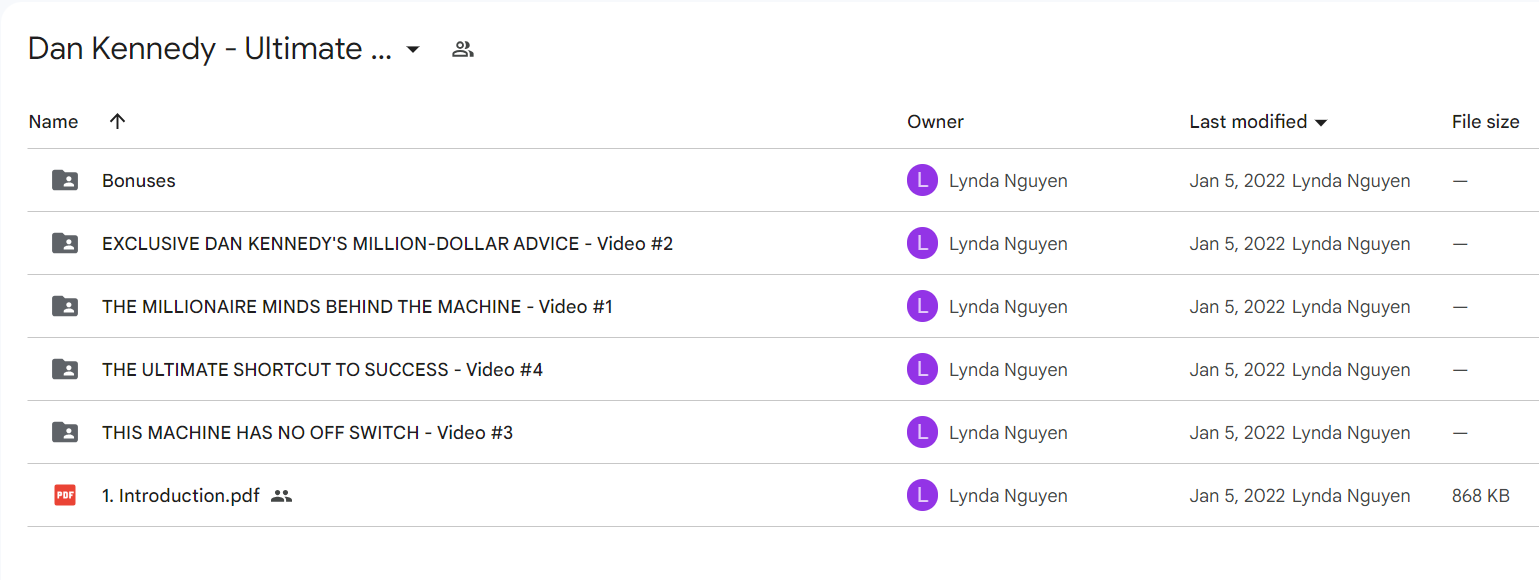
Task: Click the folder icon for Video #3 row
Action: (65, 432)
